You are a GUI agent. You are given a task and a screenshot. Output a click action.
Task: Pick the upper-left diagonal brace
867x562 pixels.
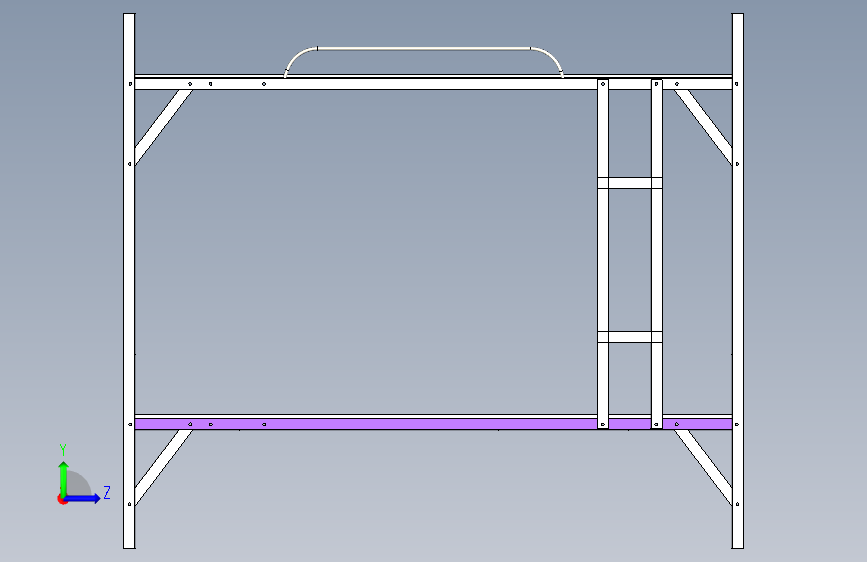point(163,127)
